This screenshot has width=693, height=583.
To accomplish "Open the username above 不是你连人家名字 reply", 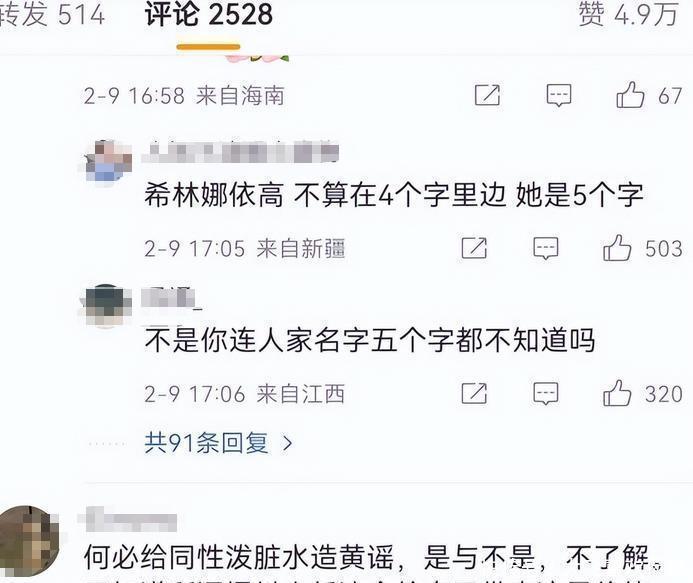I will point(171,298).
